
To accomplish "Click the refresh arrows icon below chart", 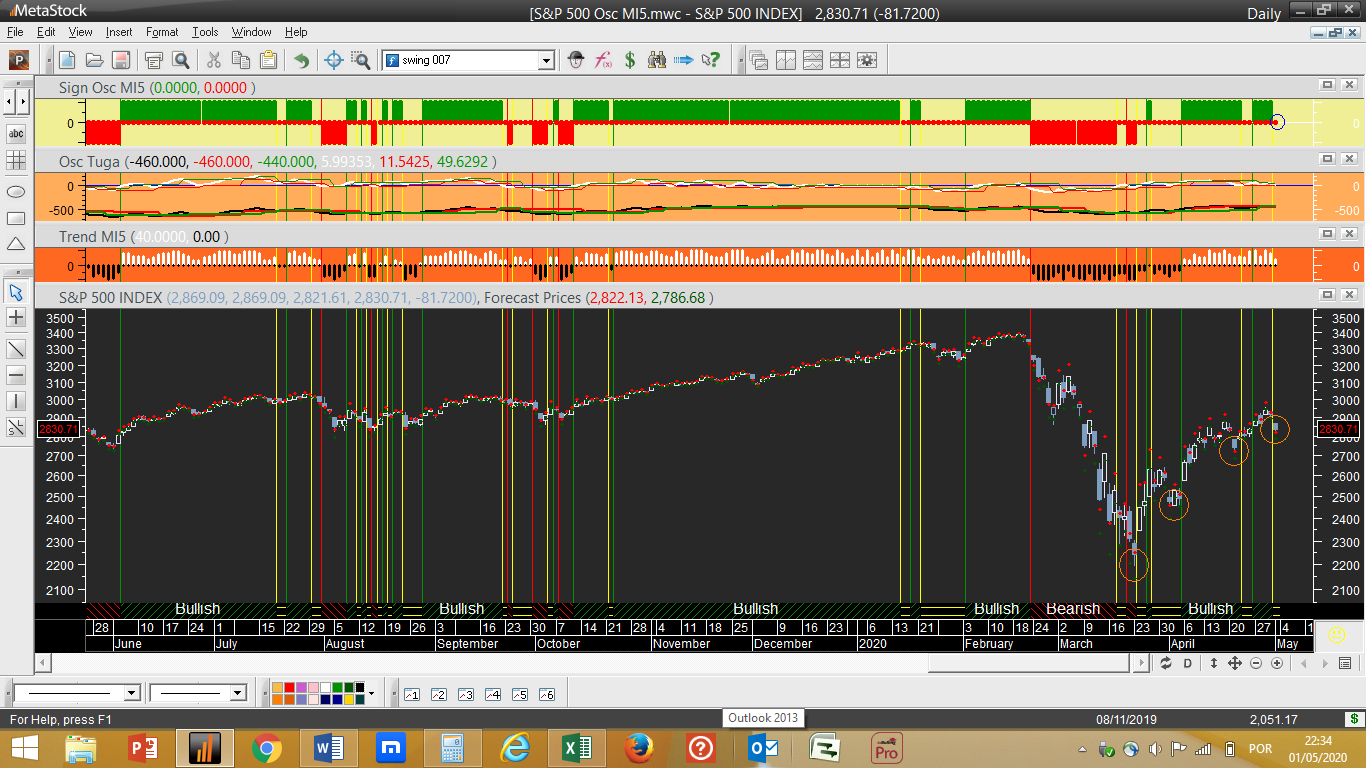I will pos(1166,663).
